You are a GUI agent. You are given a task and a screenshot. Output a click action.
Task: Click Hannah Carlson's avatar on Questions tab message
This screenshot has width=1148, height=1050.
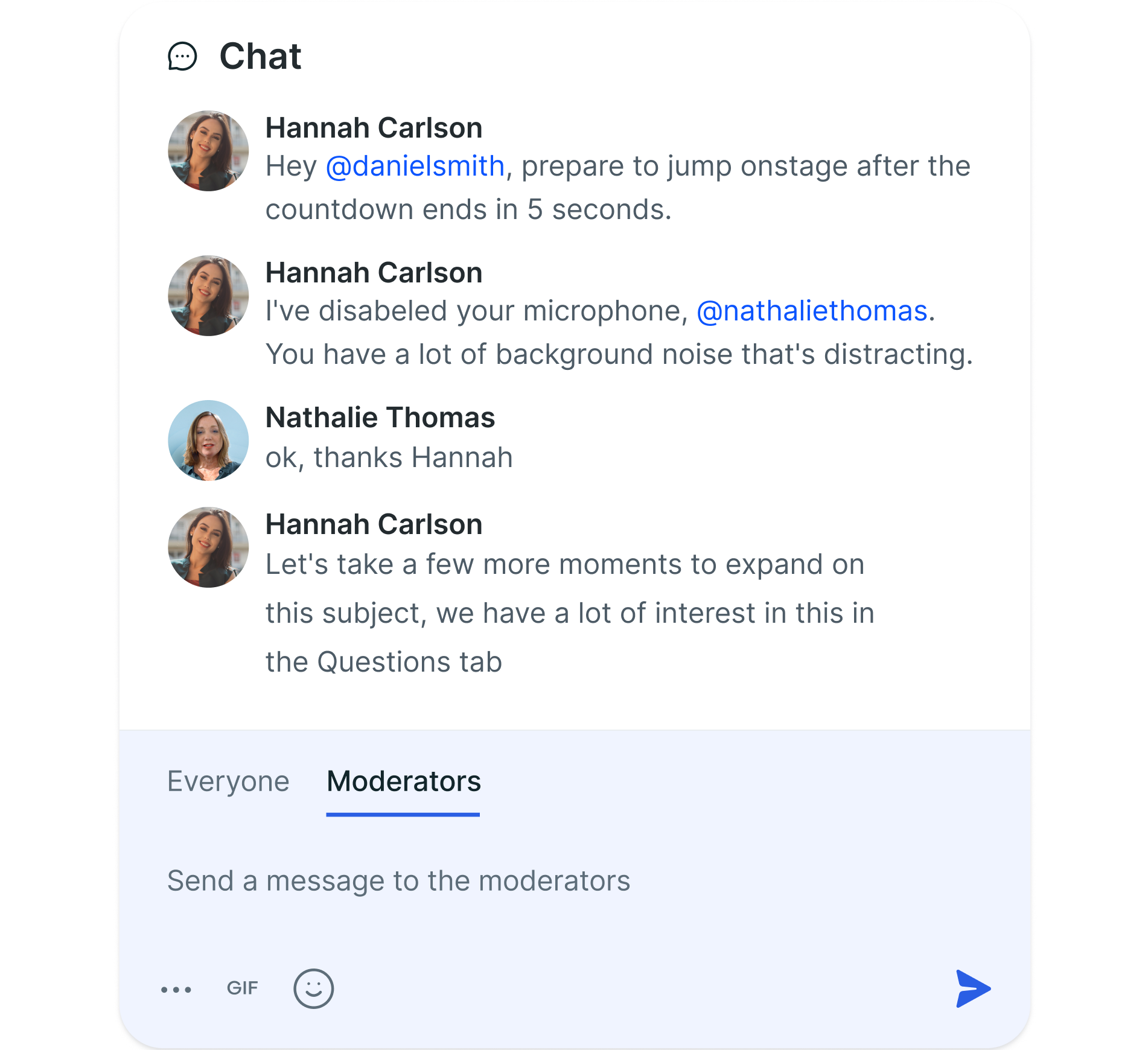pos(208,547)
